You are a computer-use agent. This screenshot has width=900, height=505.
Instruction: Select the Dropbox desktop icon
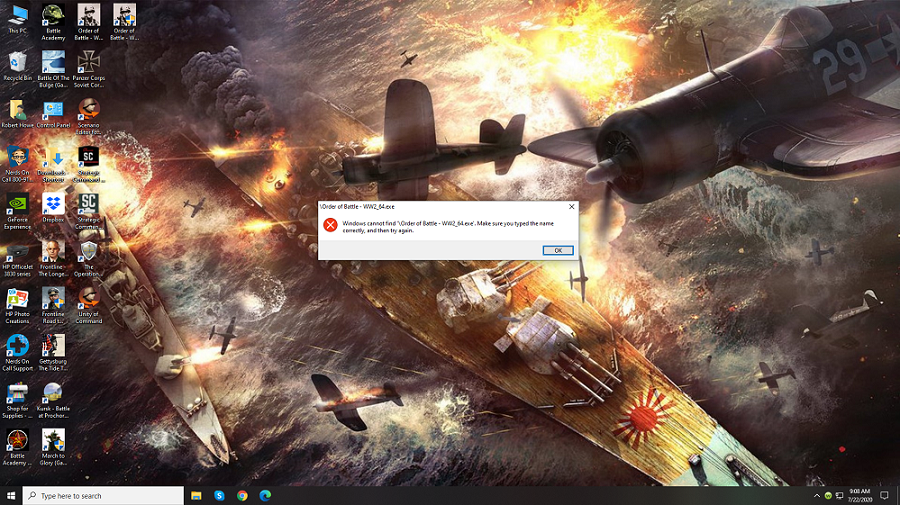point(53,208)
